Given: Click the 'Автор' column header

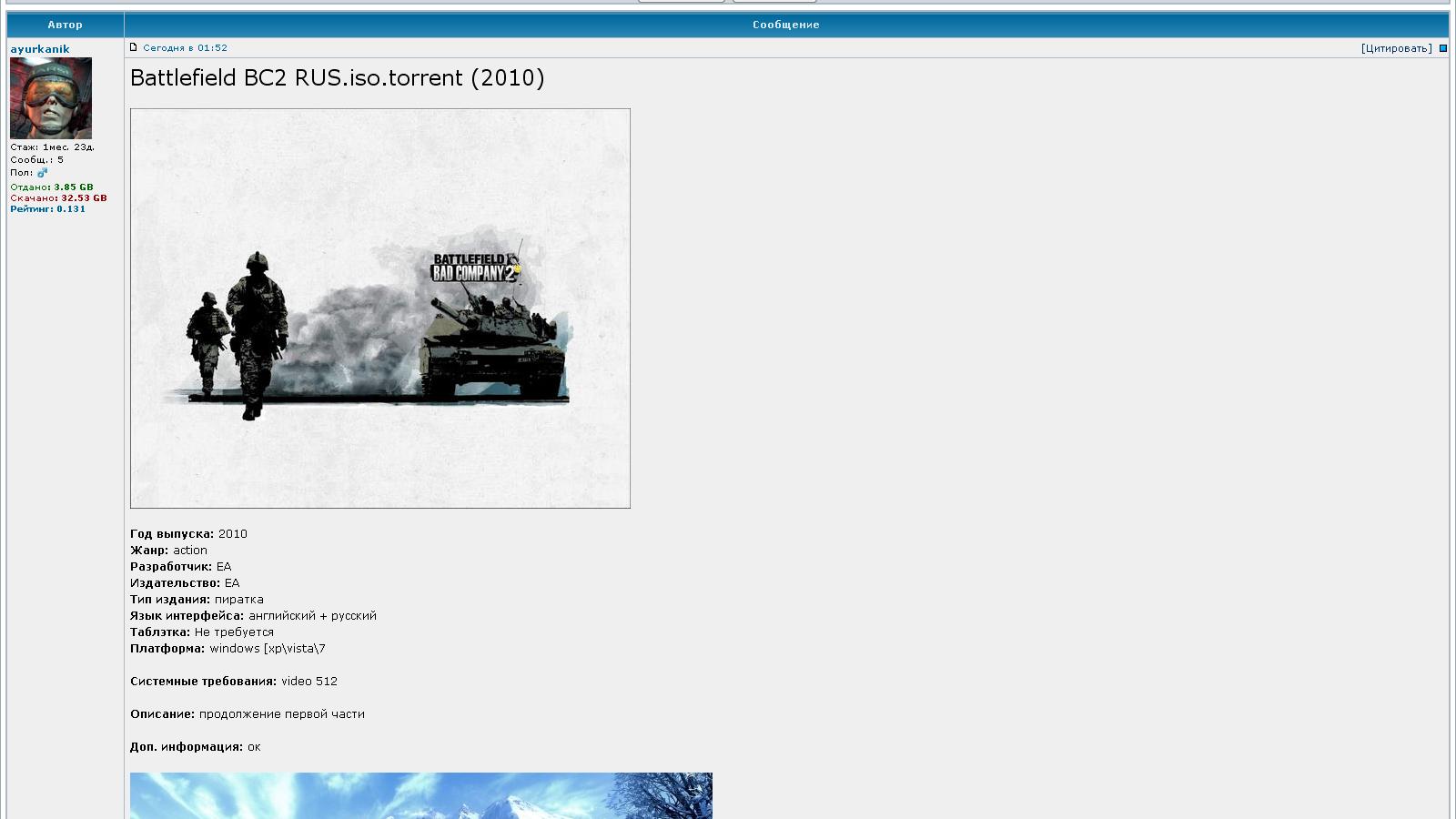Looking at the screenshot, I should coord(65,25).
